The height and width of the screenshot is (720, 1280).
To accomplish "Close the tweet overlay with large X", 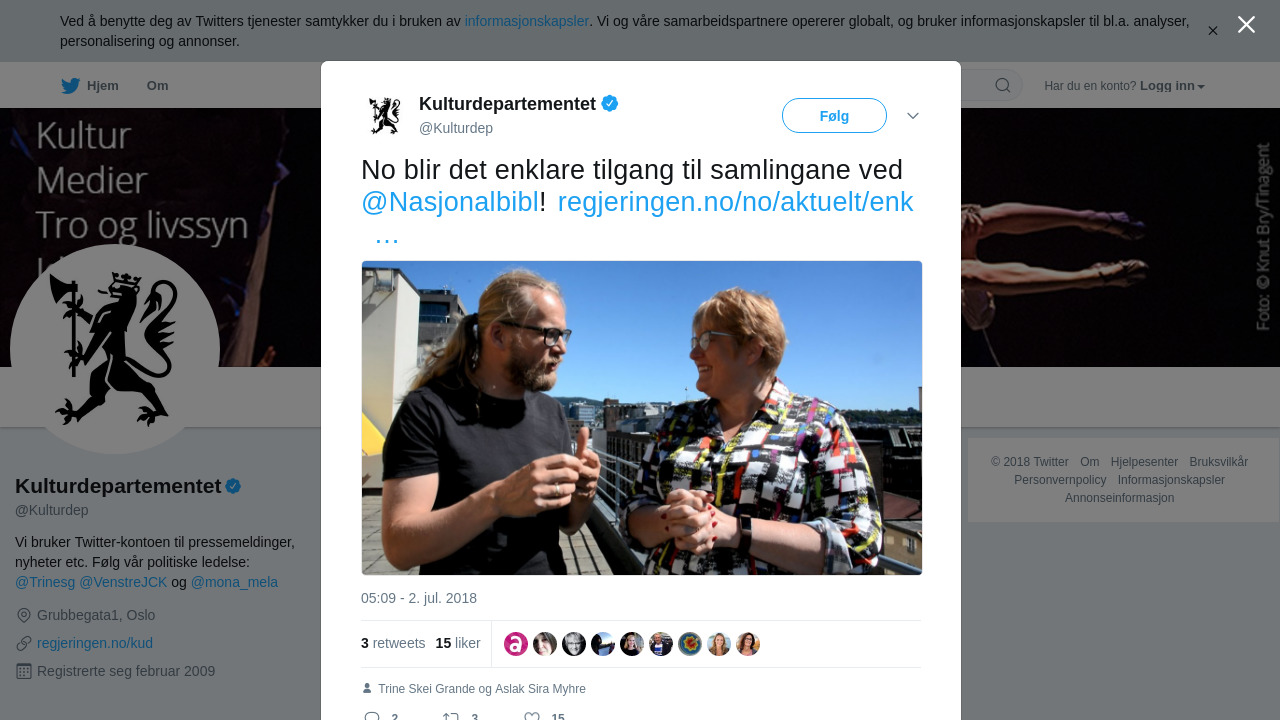I will [1246, 24].
